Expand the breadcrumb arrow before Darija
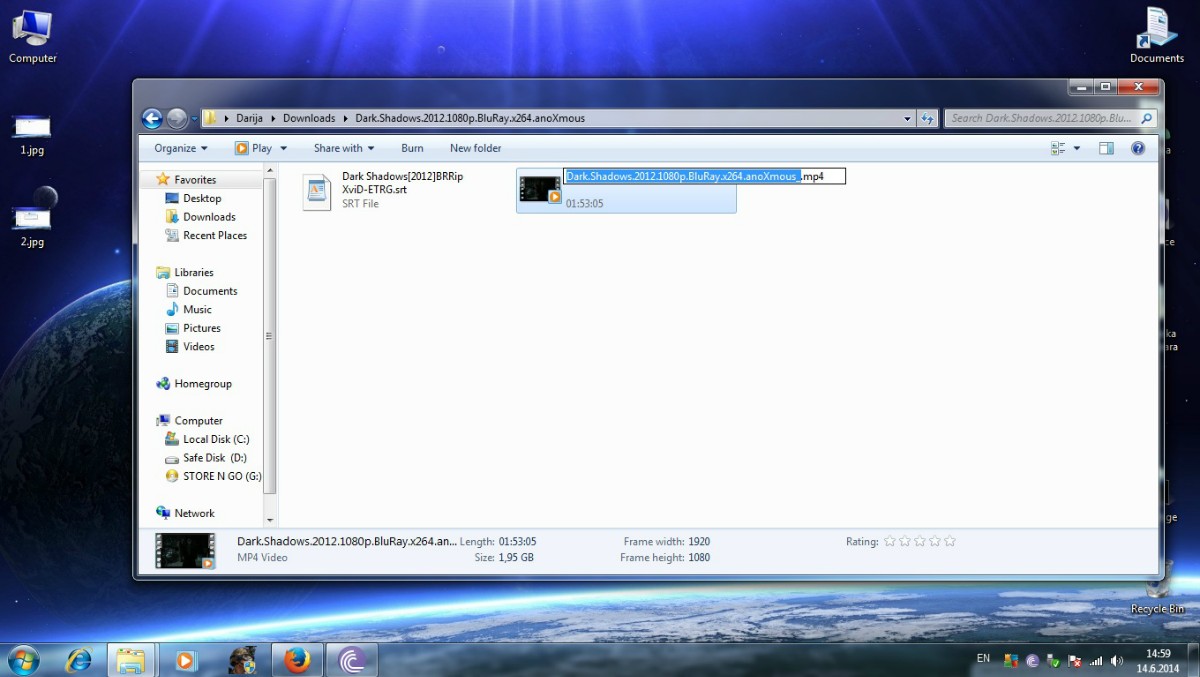 227,118
